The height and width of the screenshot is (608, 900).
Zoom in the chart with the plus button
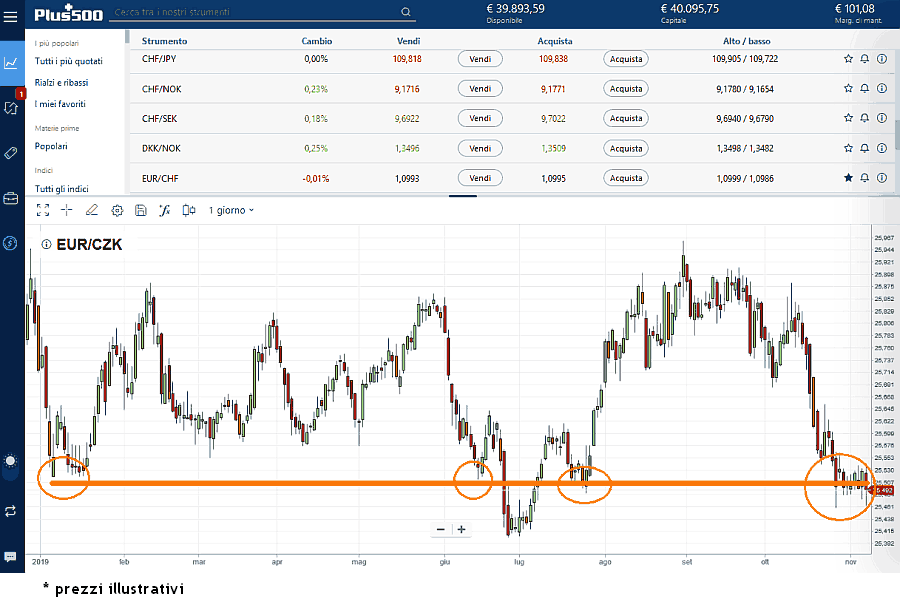tap(461, 529)
